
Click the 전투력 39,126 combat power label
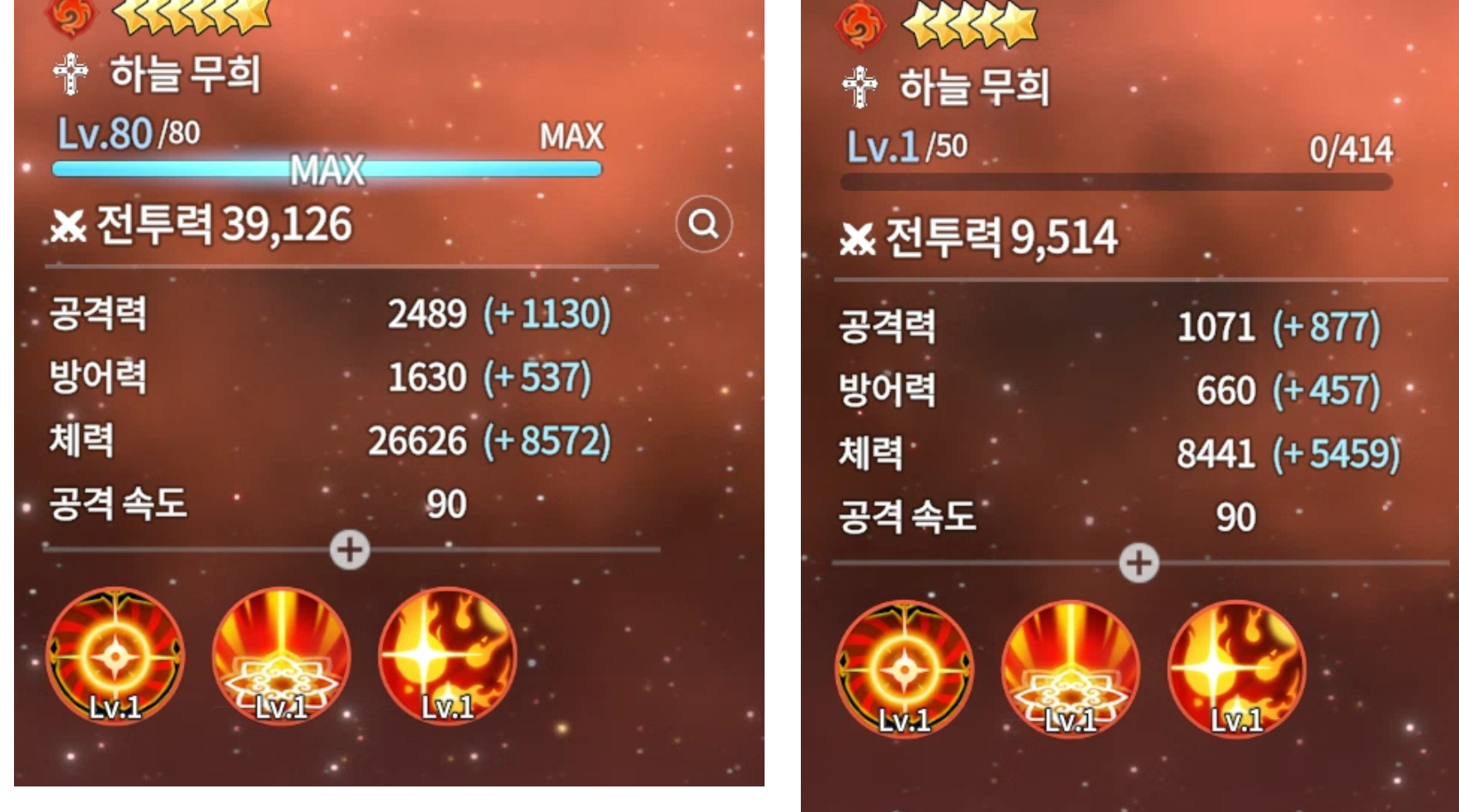click(202, 224)
